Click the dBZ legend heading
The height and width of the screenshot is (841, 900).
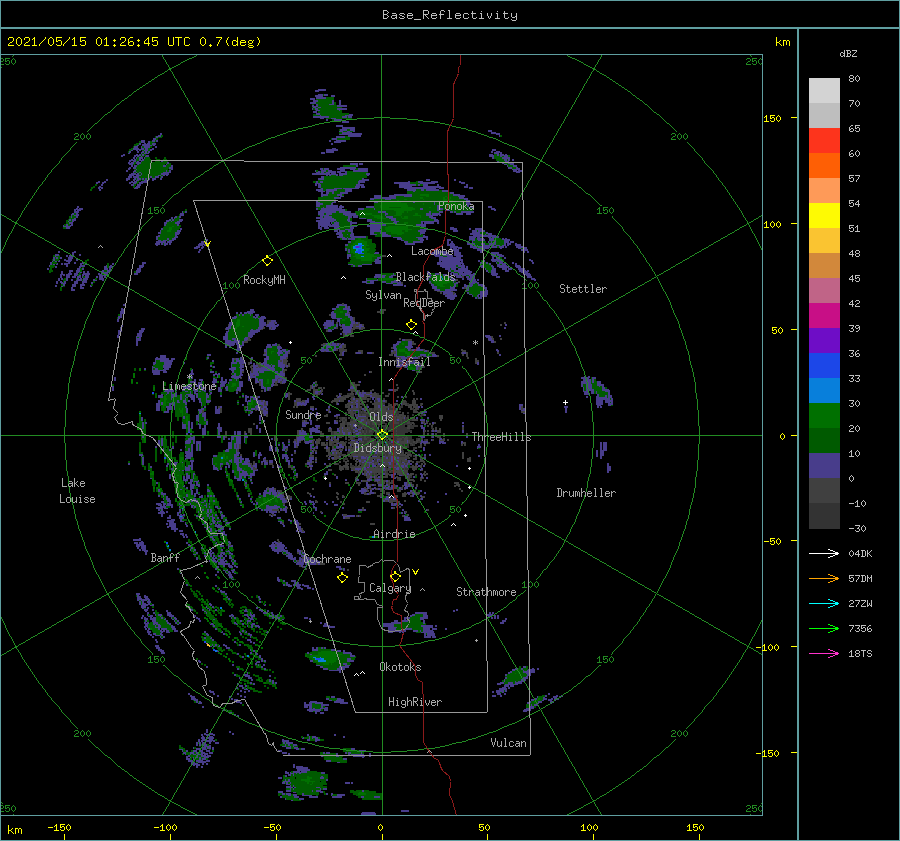click(x=848, y=53)
